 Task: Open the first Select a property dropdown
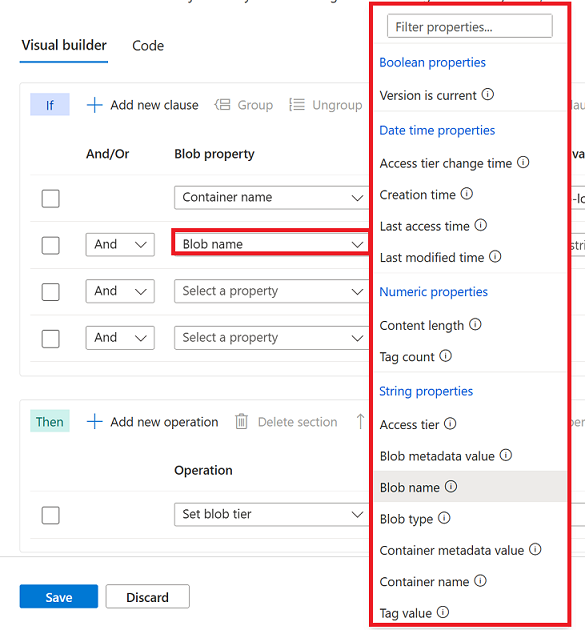pyautogui.click(x=272, y=291)
